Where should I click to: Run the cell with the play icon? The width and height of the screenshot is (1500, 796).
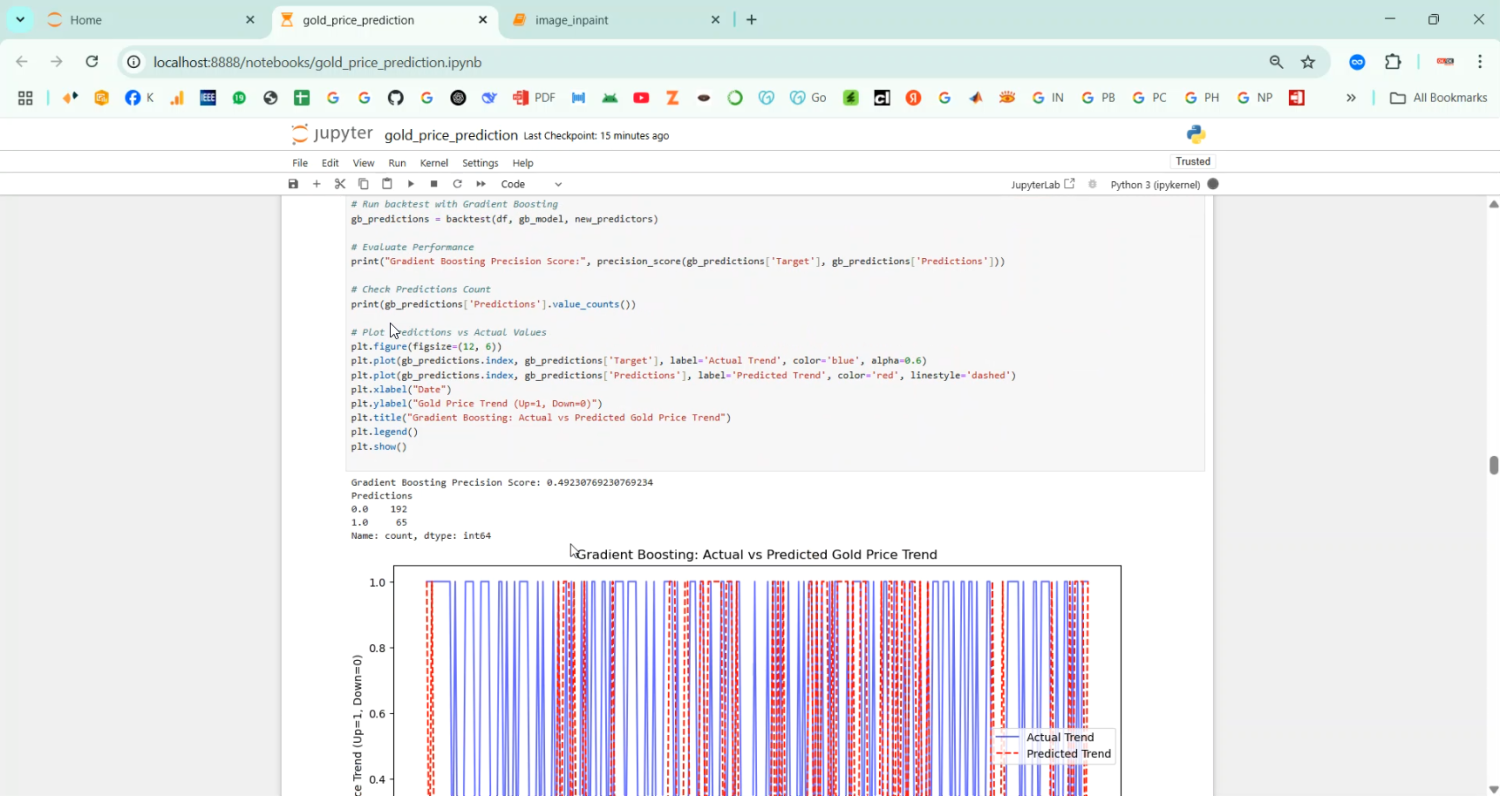tap(410, 184)
